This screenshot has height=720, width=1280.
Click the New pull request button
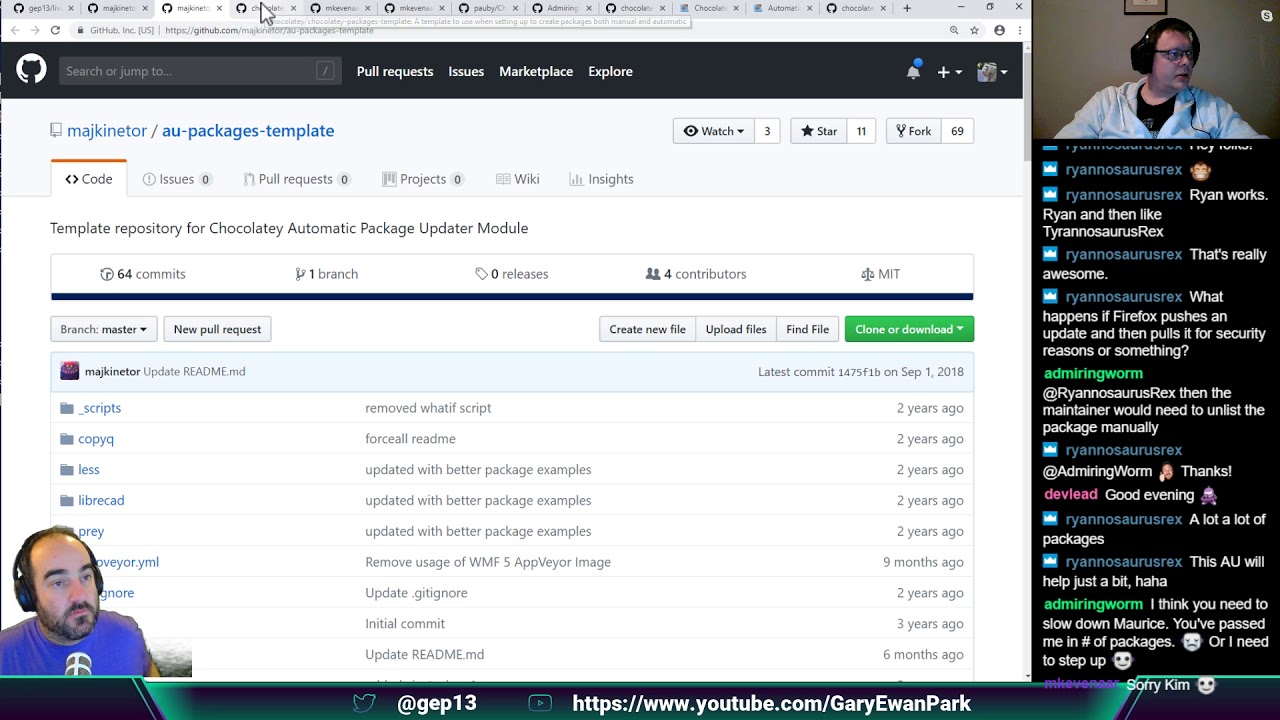(x=217, y=329)
